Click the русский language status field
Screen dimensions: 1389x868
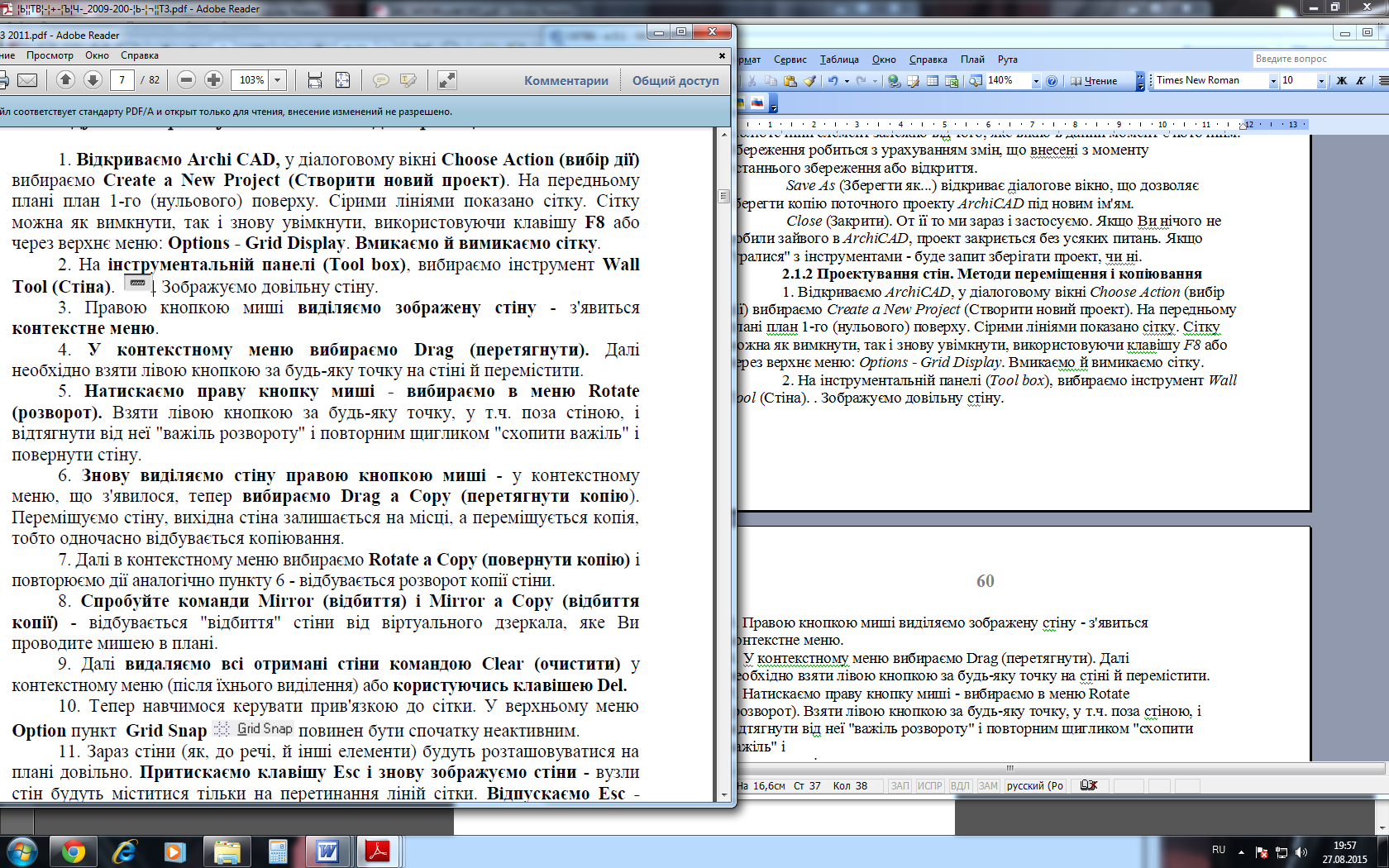point(1035,786)
